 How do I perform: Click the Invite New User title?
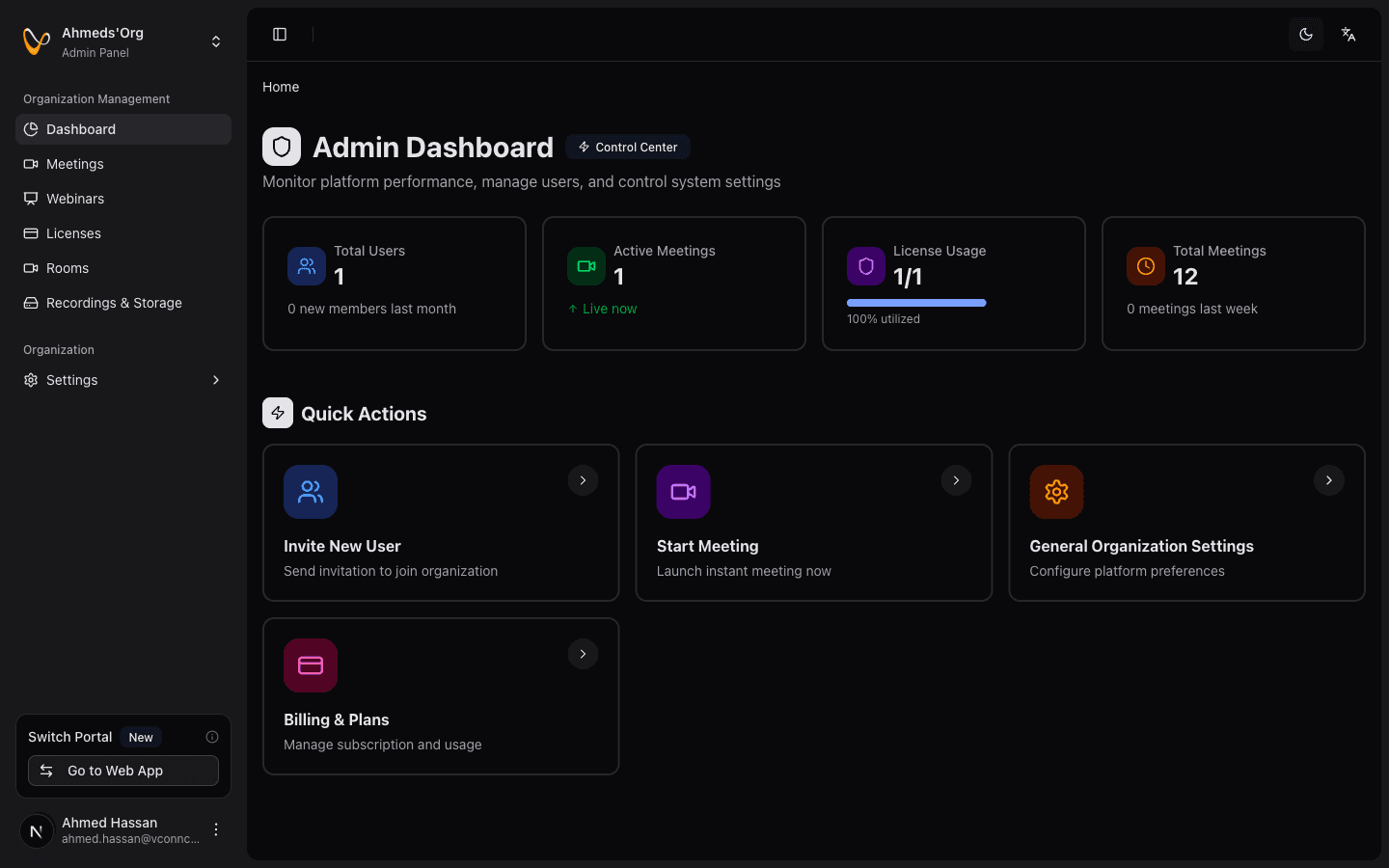pyautogui.click(x=342, y=546)
